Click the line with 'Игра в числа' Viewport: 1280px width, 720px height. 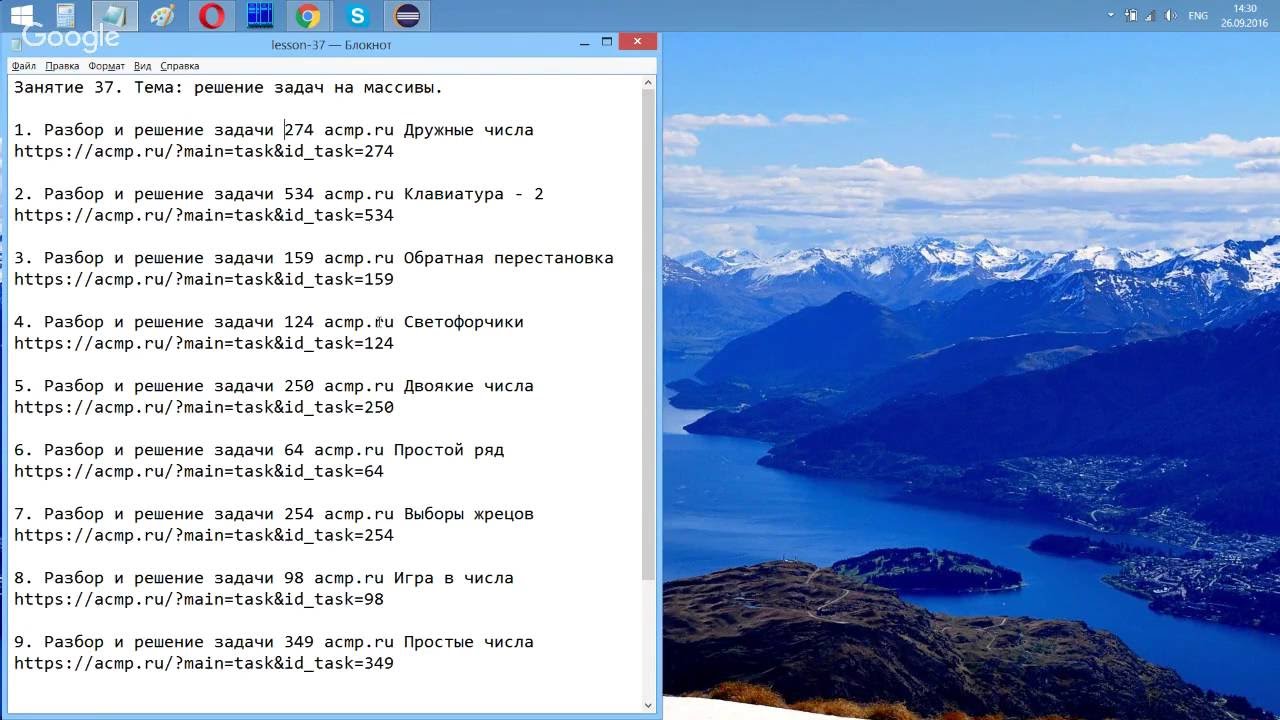pos(263,578)
